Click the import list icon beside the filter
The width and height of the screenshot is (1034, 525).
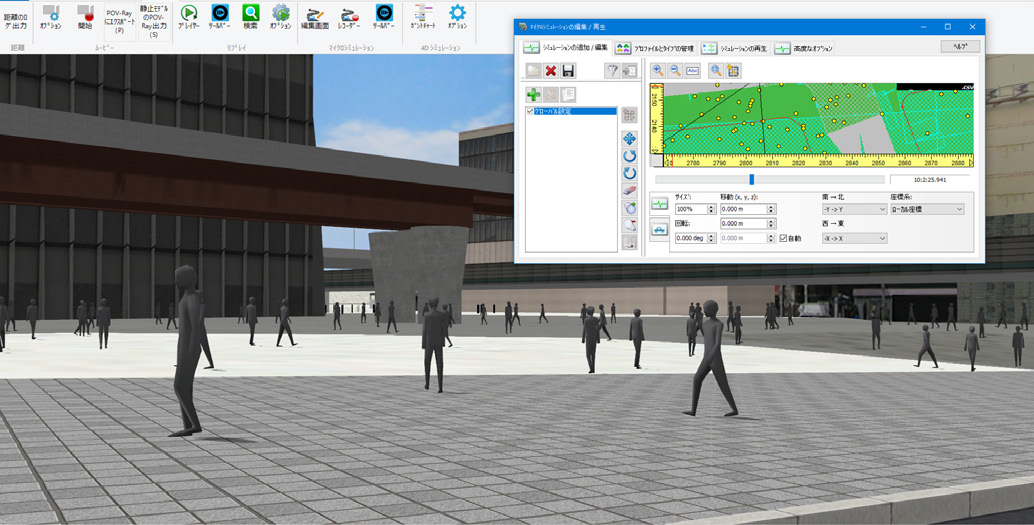tap(630, 71)
